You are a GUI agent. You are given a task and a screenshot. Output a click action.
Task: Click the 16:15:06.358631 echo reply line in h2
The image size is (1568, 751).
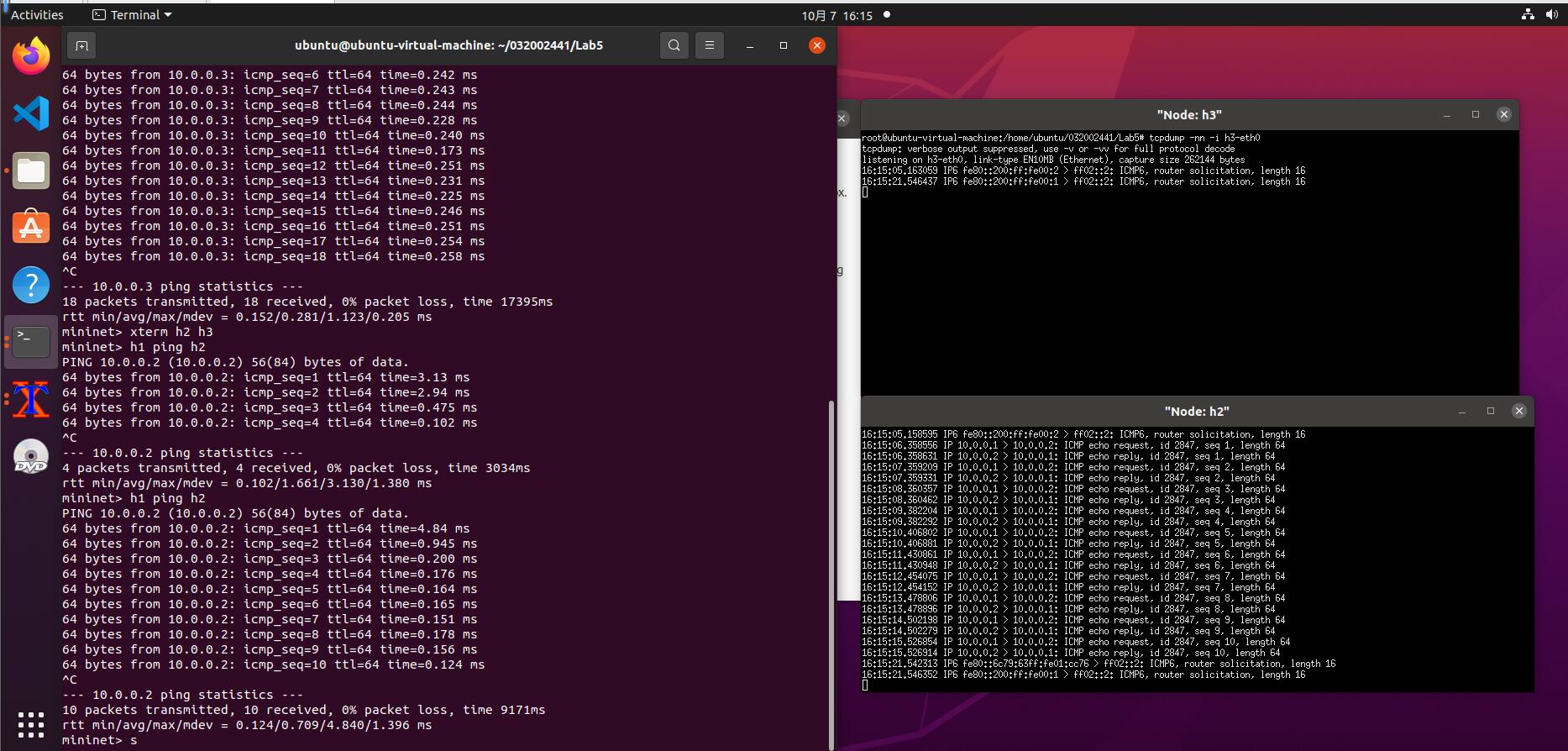(1068, 456)
